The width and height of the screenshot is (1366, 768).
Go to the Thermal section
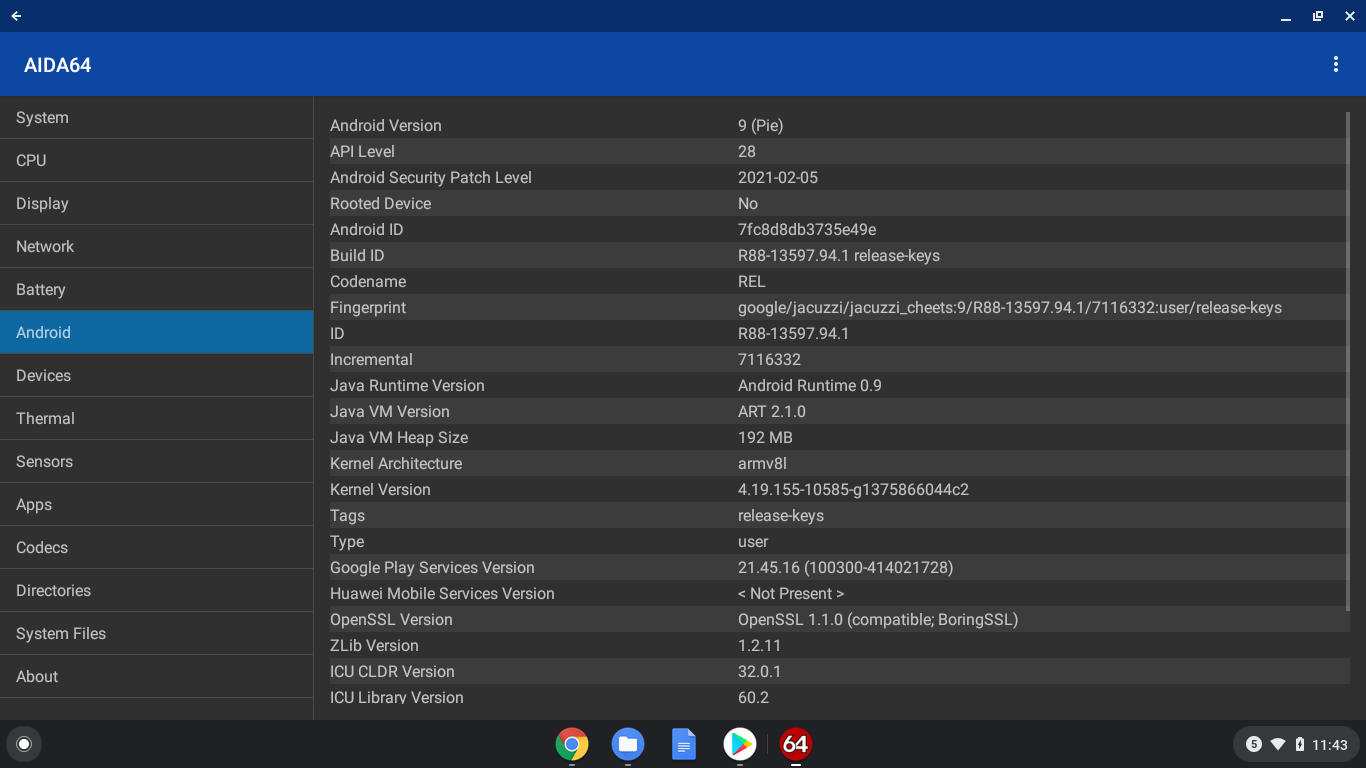157,418
